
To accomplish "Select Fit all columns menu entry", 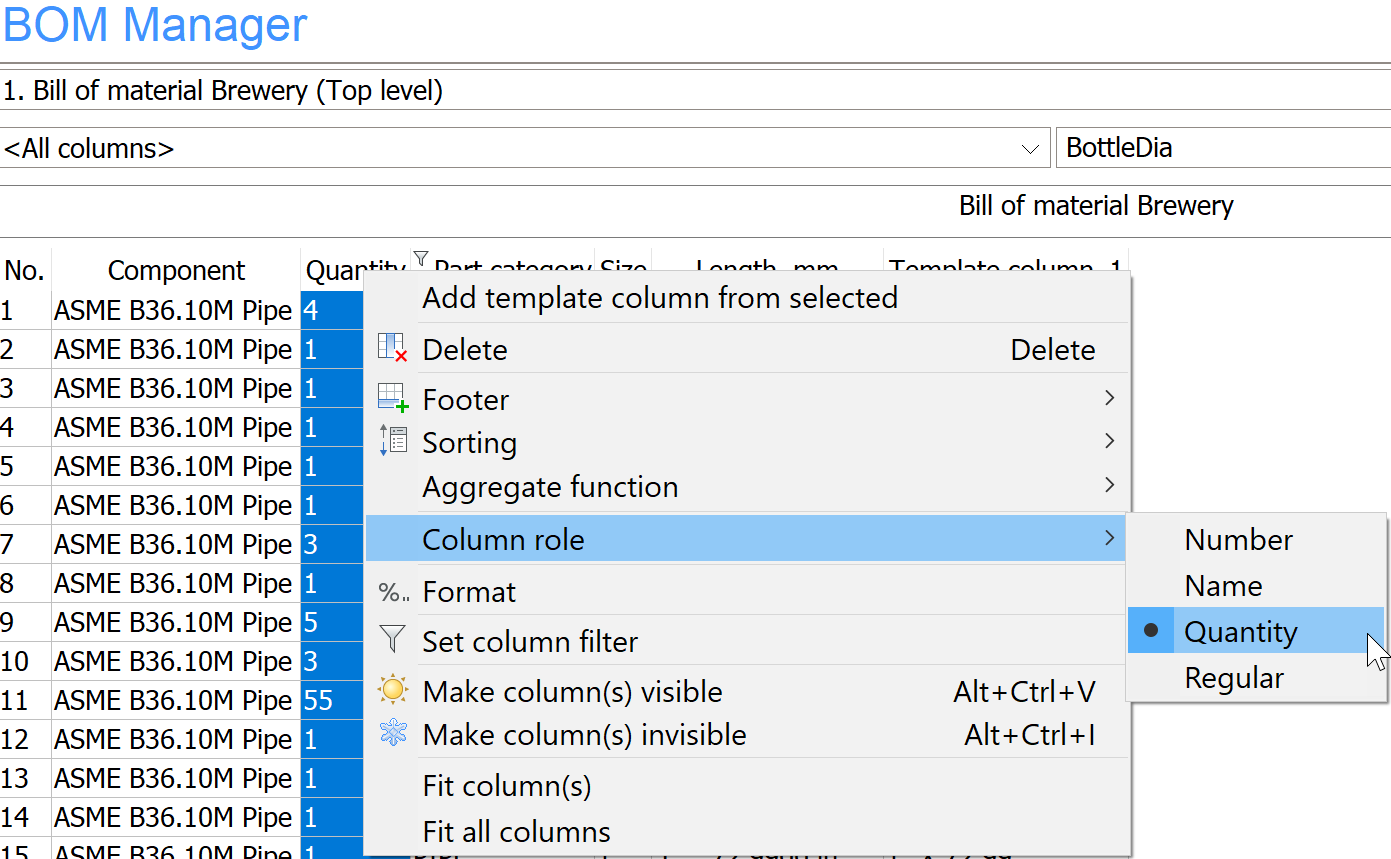I will tap(516, 832).
